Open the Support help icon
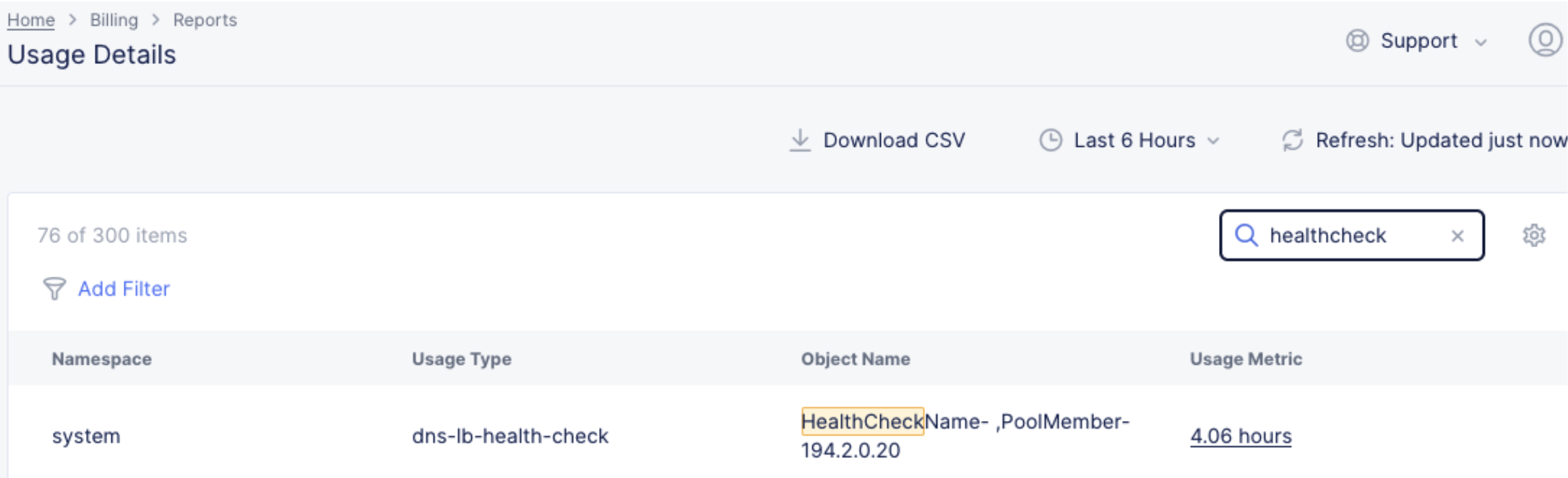 (x=1356, y=41)
